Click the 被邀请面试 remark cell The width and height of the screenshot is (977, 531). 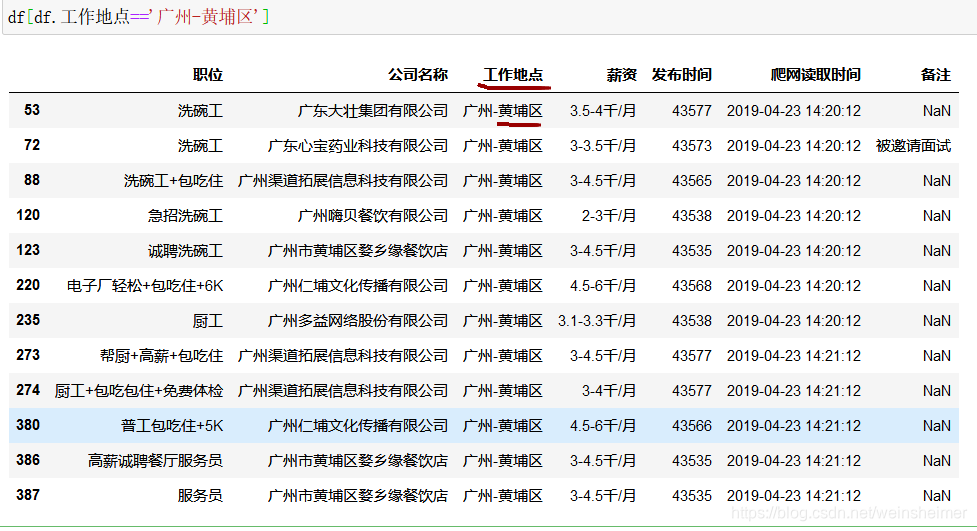click(913, 146)
